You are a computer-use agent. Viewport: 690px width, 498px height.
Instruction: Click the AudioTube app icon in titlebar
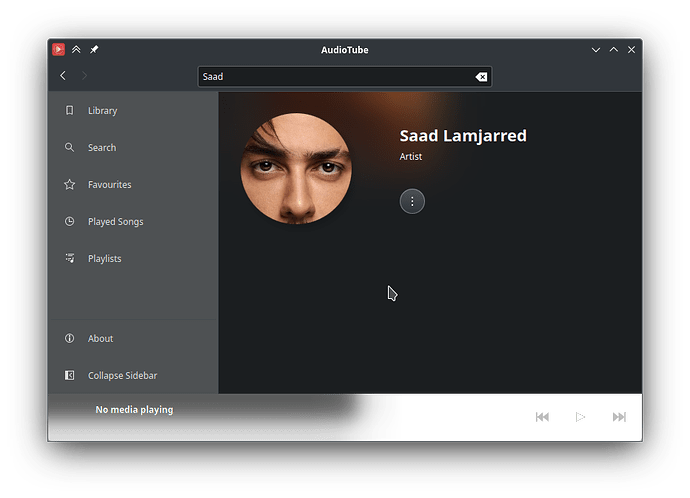pos(59,49)
